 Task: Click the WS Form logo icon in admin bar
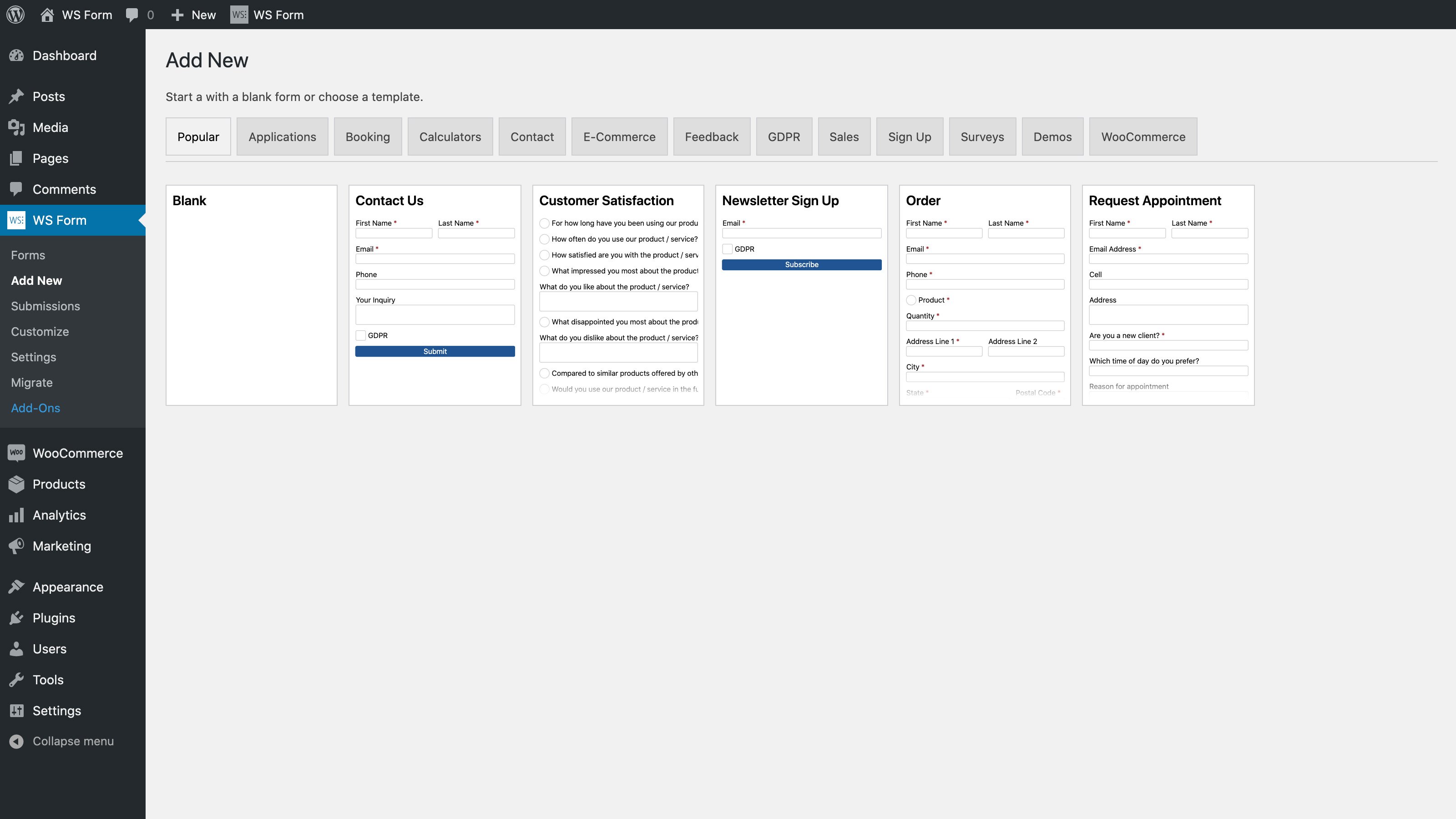(239, 15)
